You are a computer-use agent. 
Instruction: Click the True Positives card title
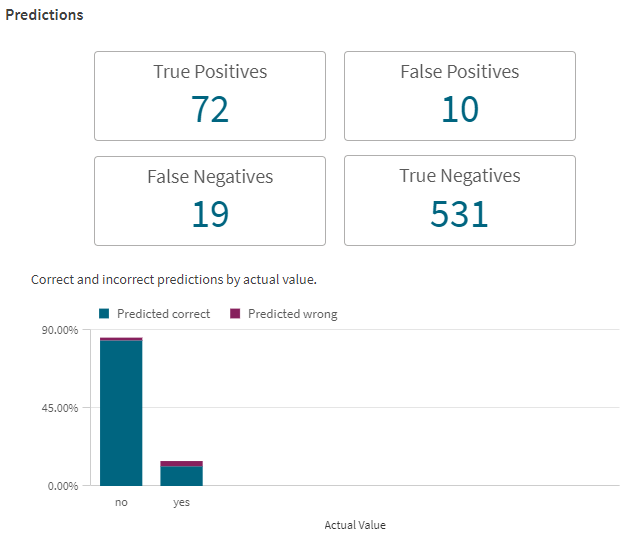[210, 72]
